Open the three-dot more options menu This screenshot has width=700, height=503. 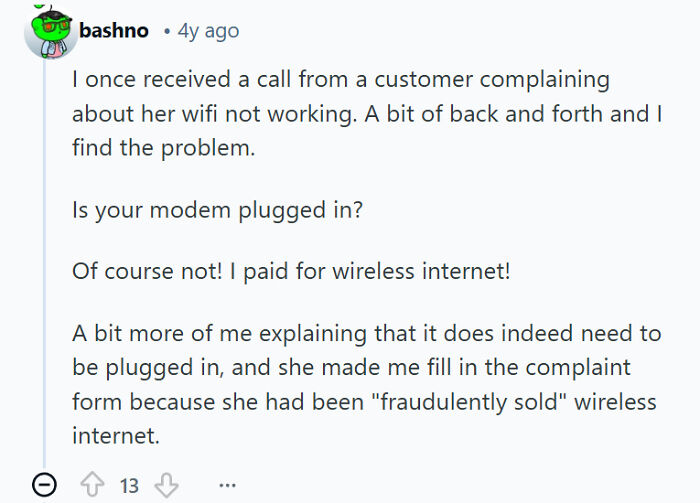pyautogui.click(x=228, y=485)
